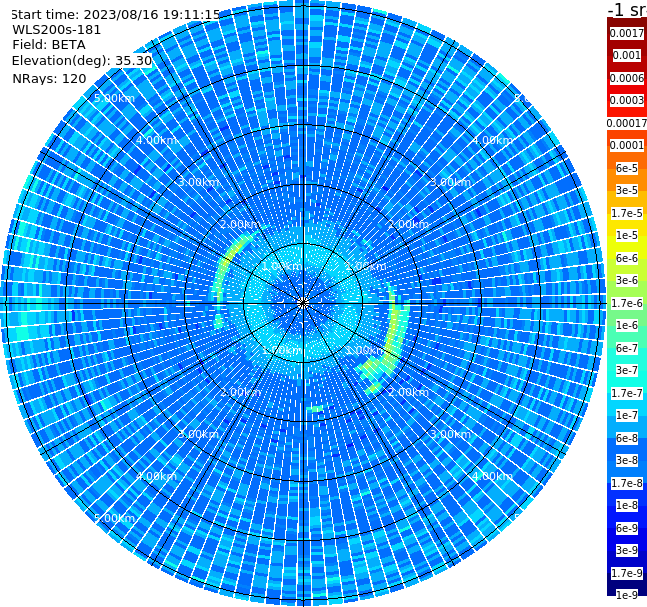Select the 1e-7 colorbar value

(627, 415)
